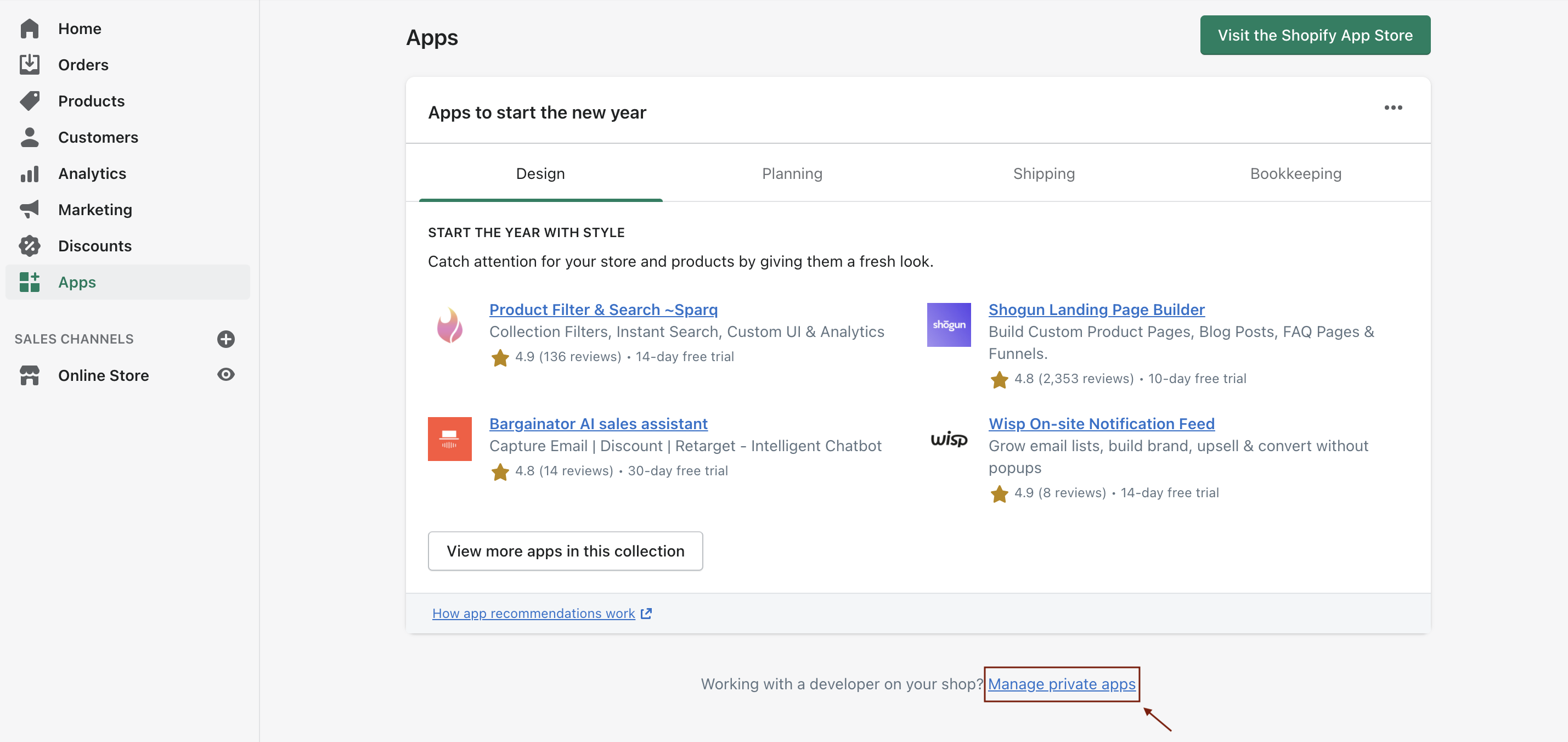This screenshot has height=742, width=1568.
Task: Select the Bookkeeping tab
Action: coord(1295,173)
